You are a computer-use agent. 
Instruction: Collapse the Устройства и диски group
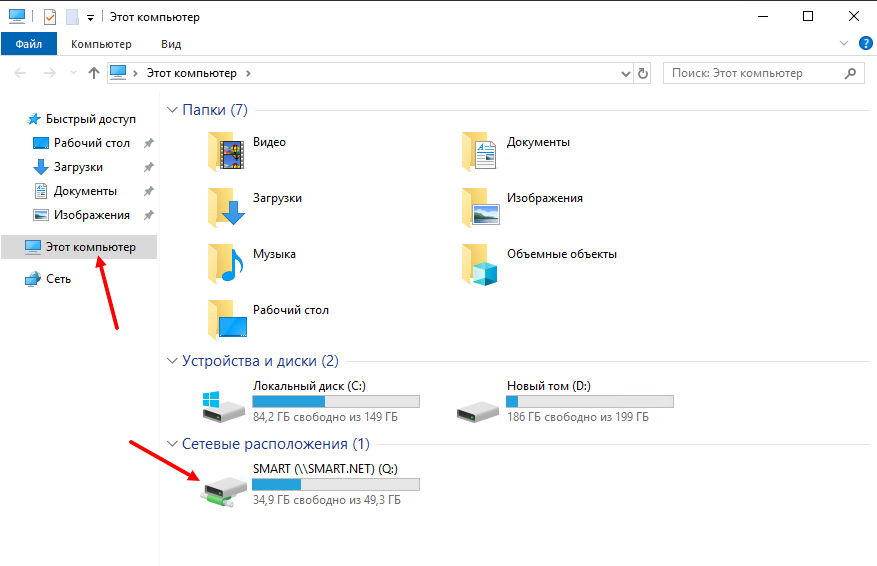[x=172, y=360]
